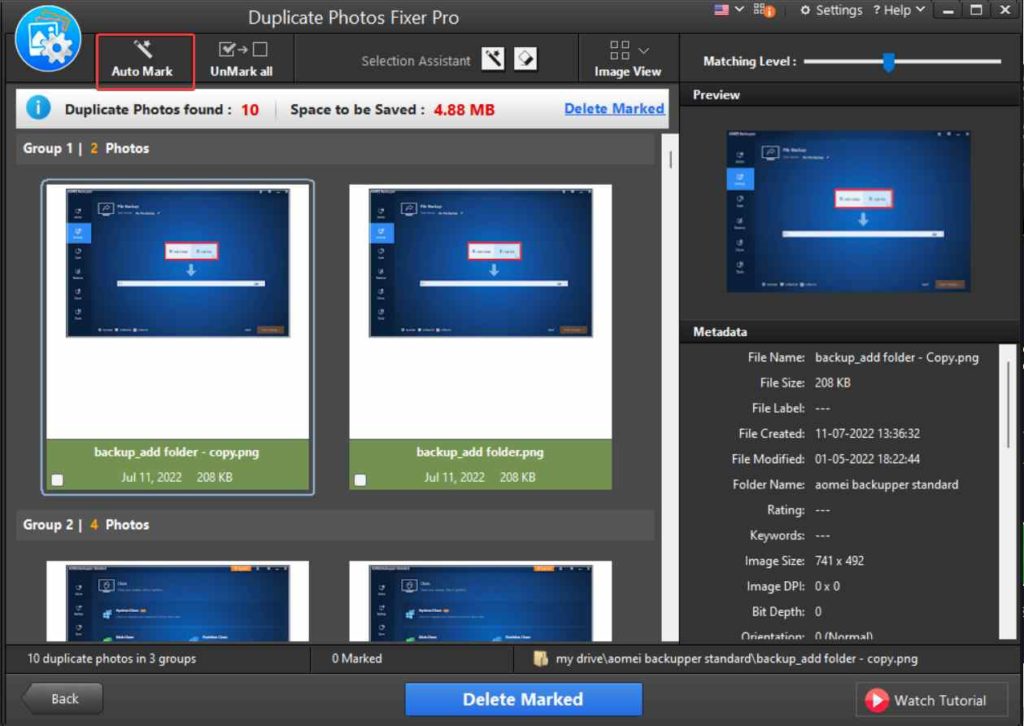The height and width of the screenshot is (726, 1024).
Task: Click the blue Delete Marked button
Action: tap(523, 699)
